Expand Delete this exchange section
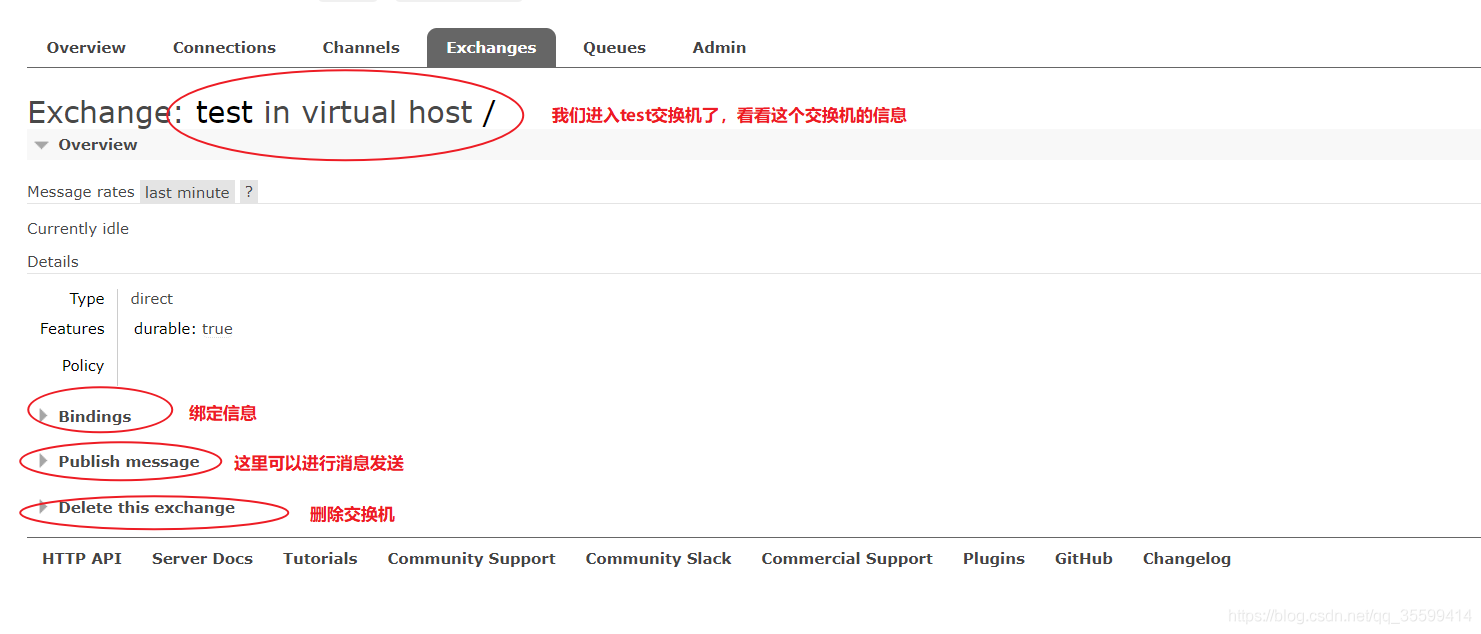 [x=137, y=508]
